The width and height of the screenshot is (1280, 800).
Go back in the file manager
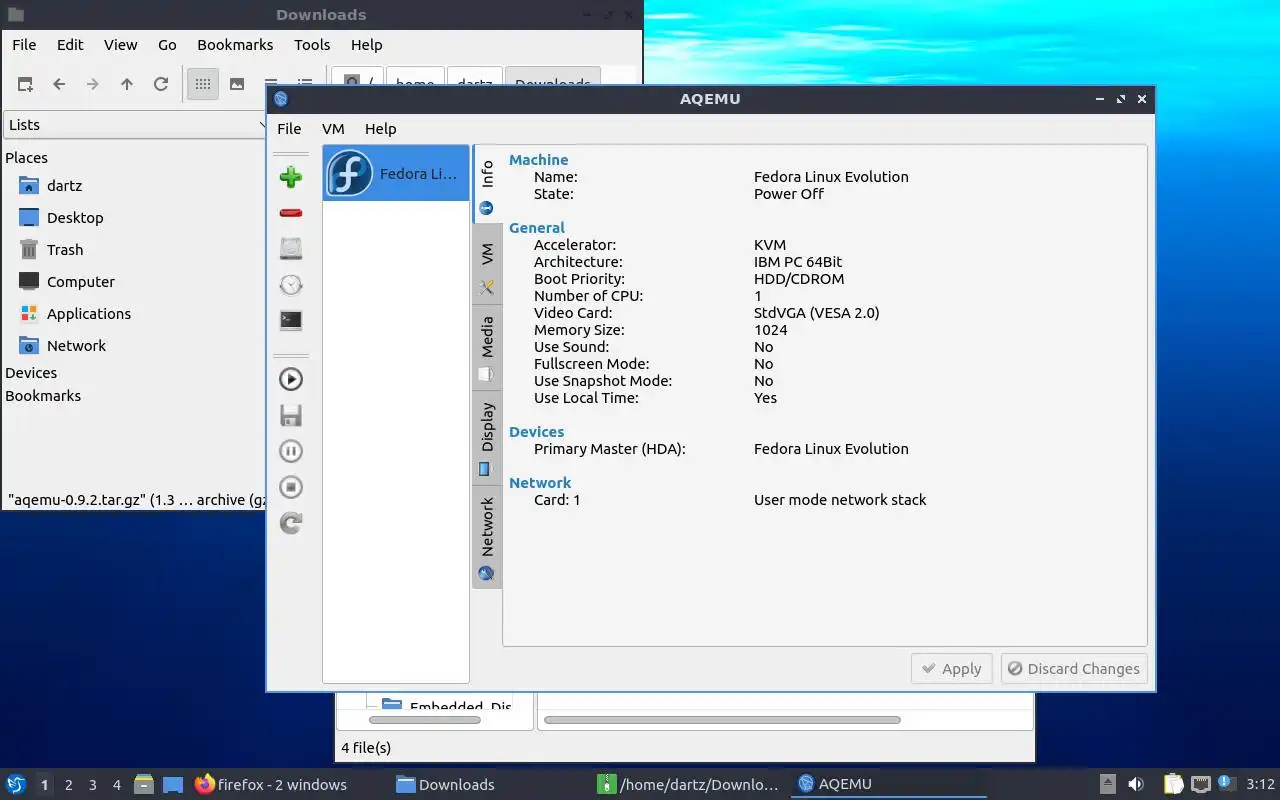(59, 84)
